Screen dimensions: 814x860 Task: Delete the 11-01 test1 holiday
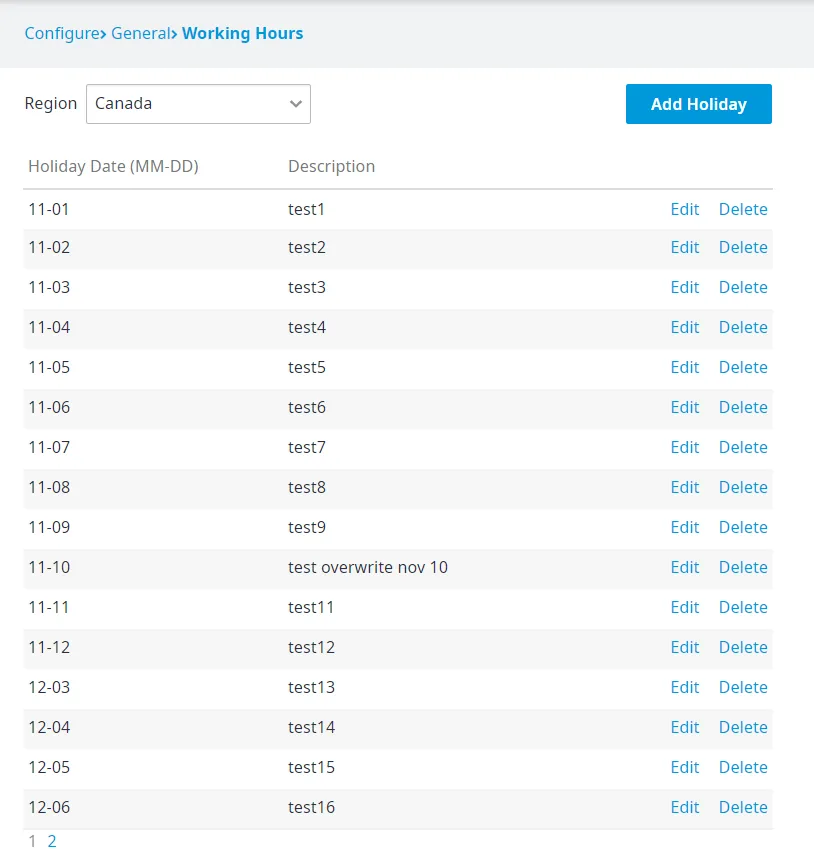click(x=743, y=209)
